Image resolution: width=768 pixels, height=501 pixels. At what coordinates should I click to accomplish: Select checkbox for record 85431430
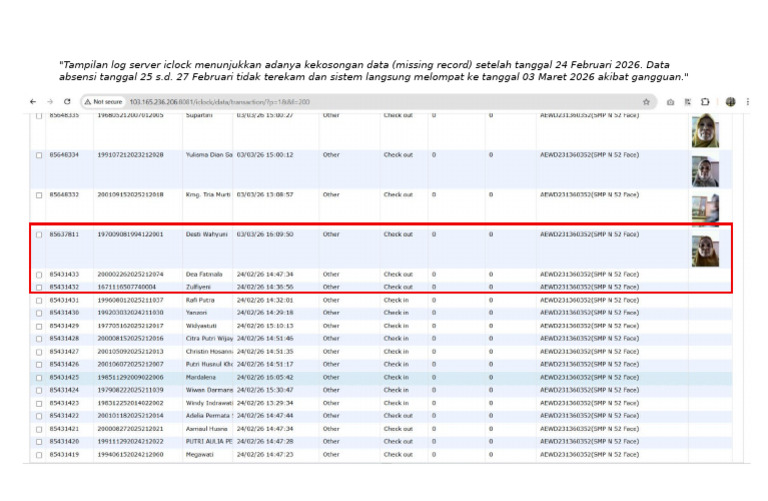39,313
